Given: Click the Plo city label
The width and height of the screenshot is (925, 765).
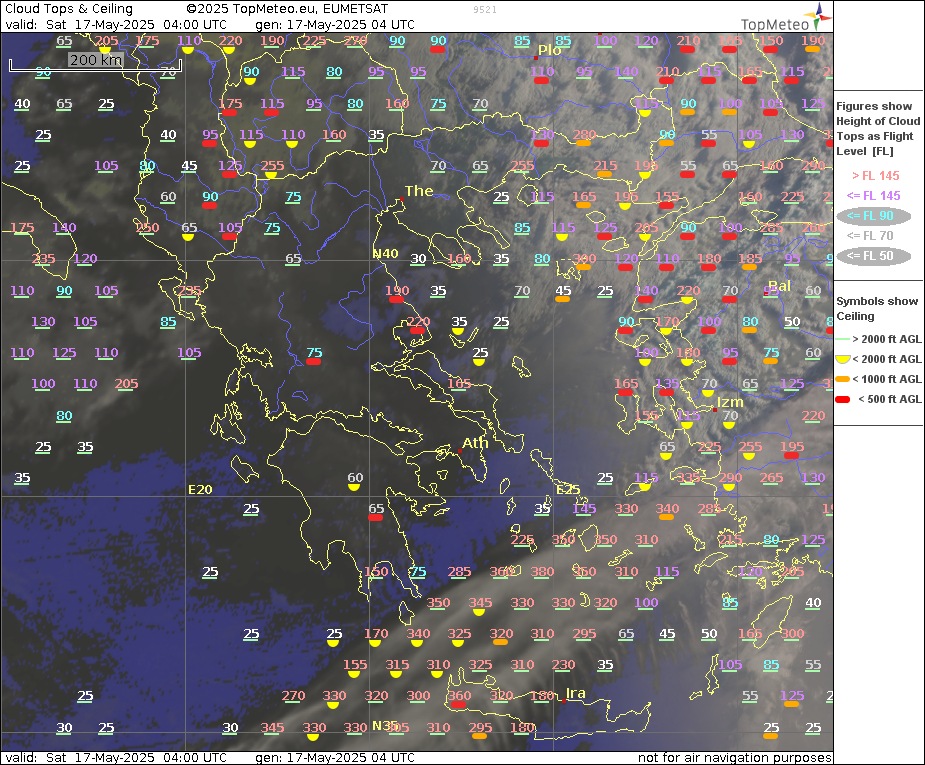Looking at the screenshot, I should pyautogui.click(x=549, y=50).
